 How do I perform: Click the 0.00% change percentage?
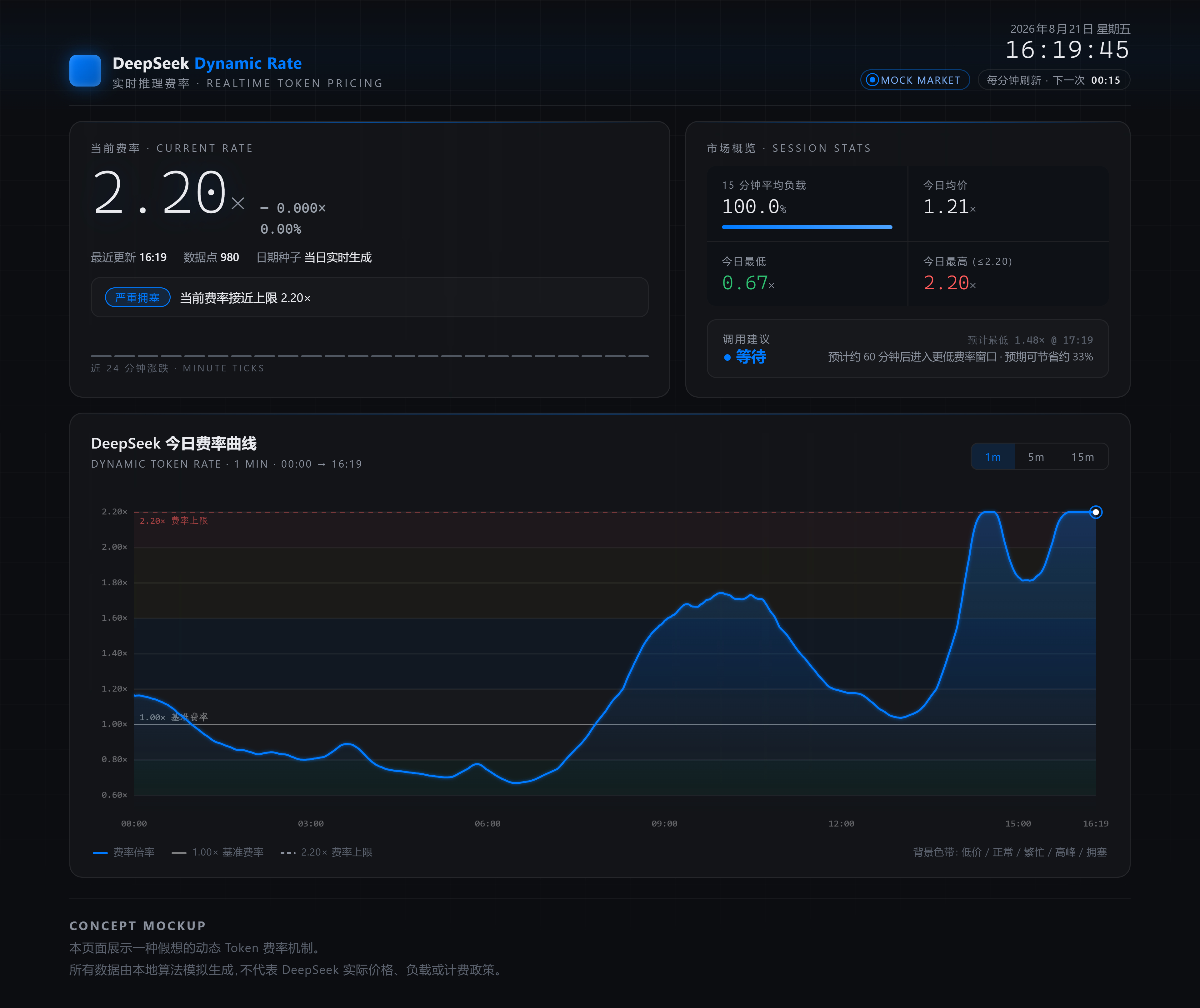(281, 229)
